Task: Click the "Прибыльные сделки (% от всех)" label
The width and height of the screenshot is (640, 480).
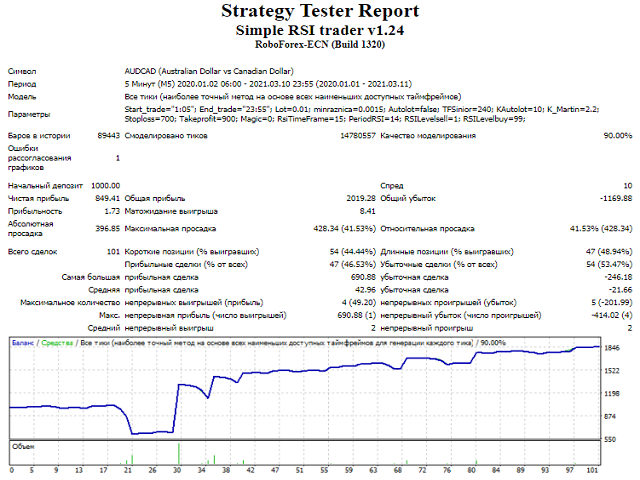Action: coord(186,265)
